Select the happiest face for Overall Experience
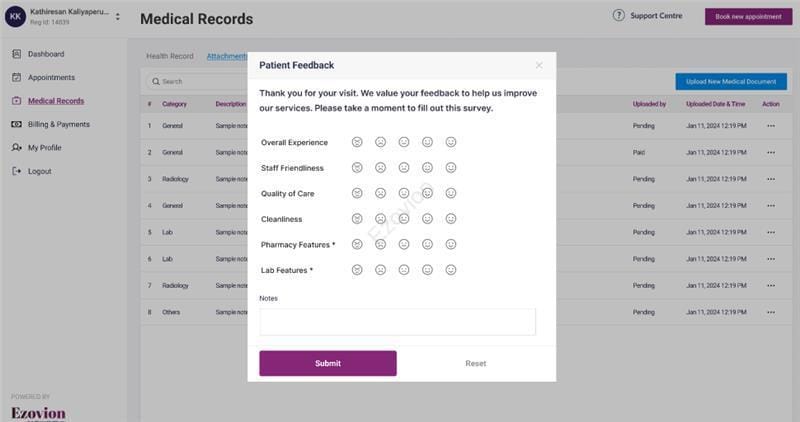The image size is (800, 422). [451, 142]
